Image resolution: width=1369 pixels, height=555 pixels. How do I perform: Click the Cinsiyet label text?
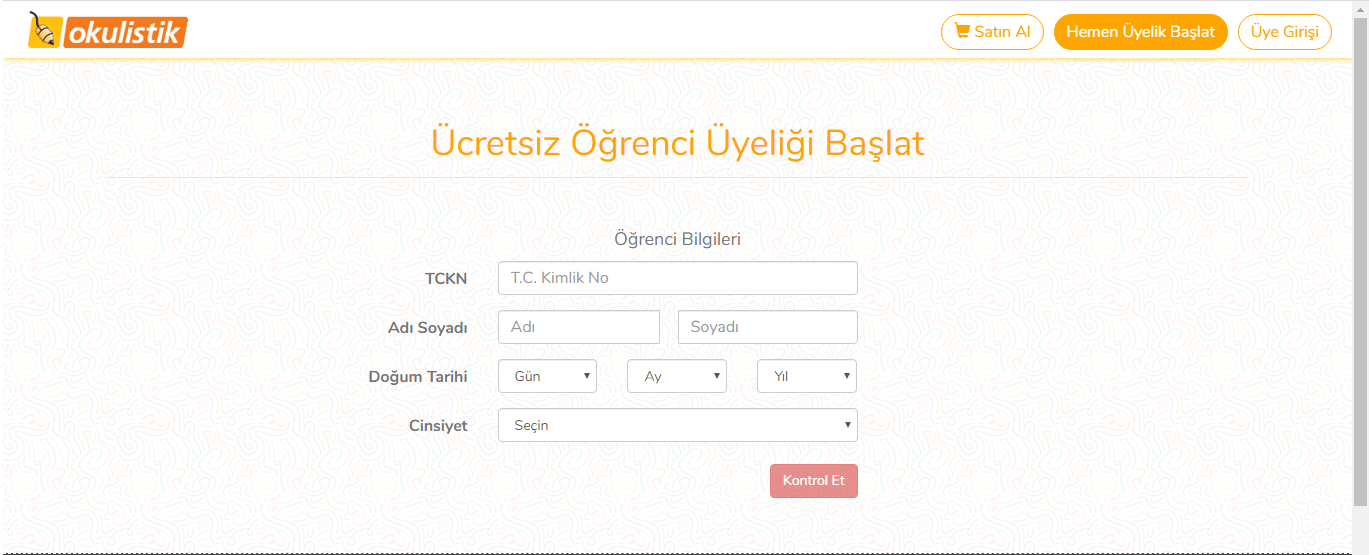(x=438, y=426)
